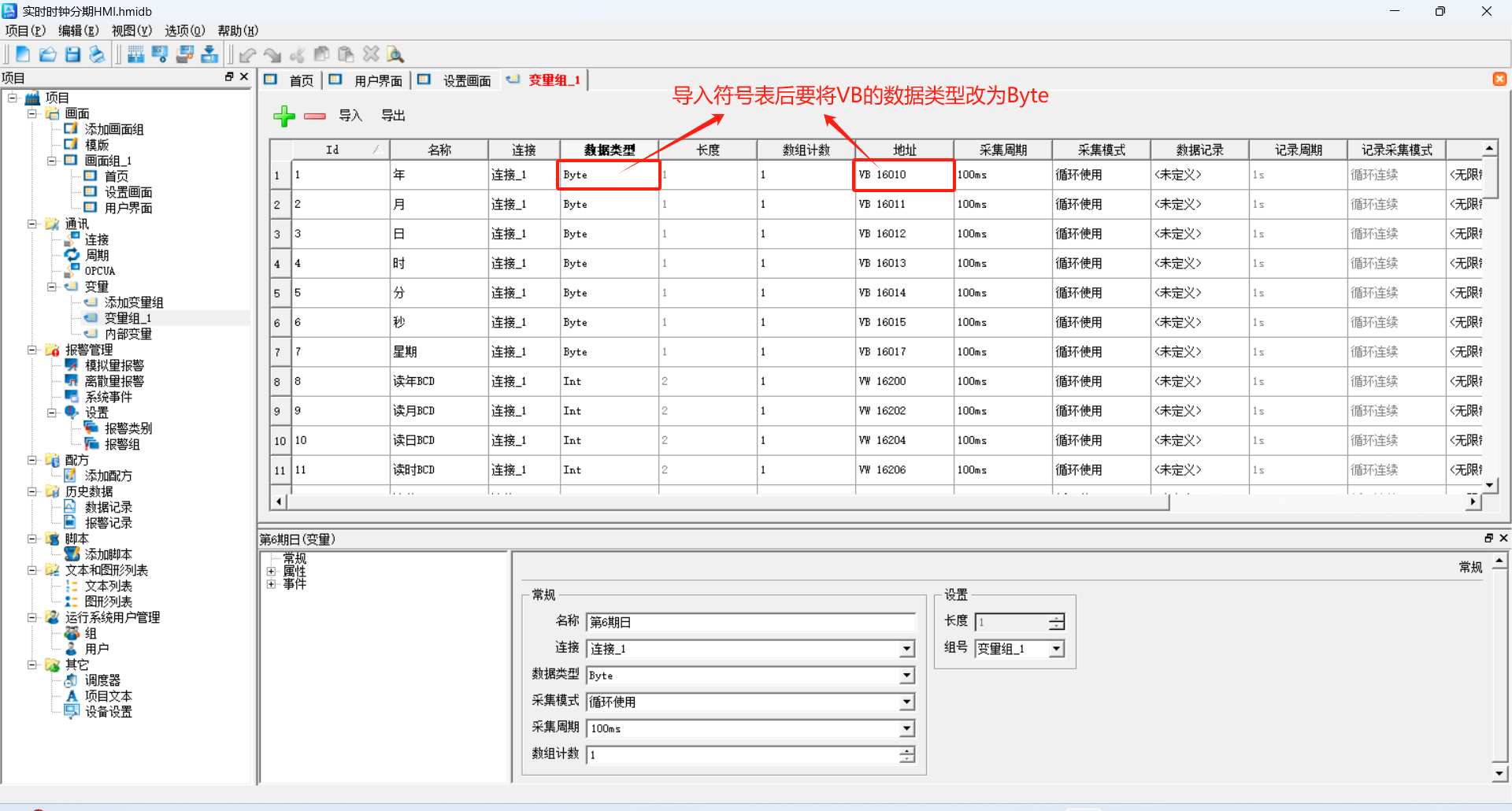
Task: Add a new variable with green plus
Action: (x=284, y=117)
